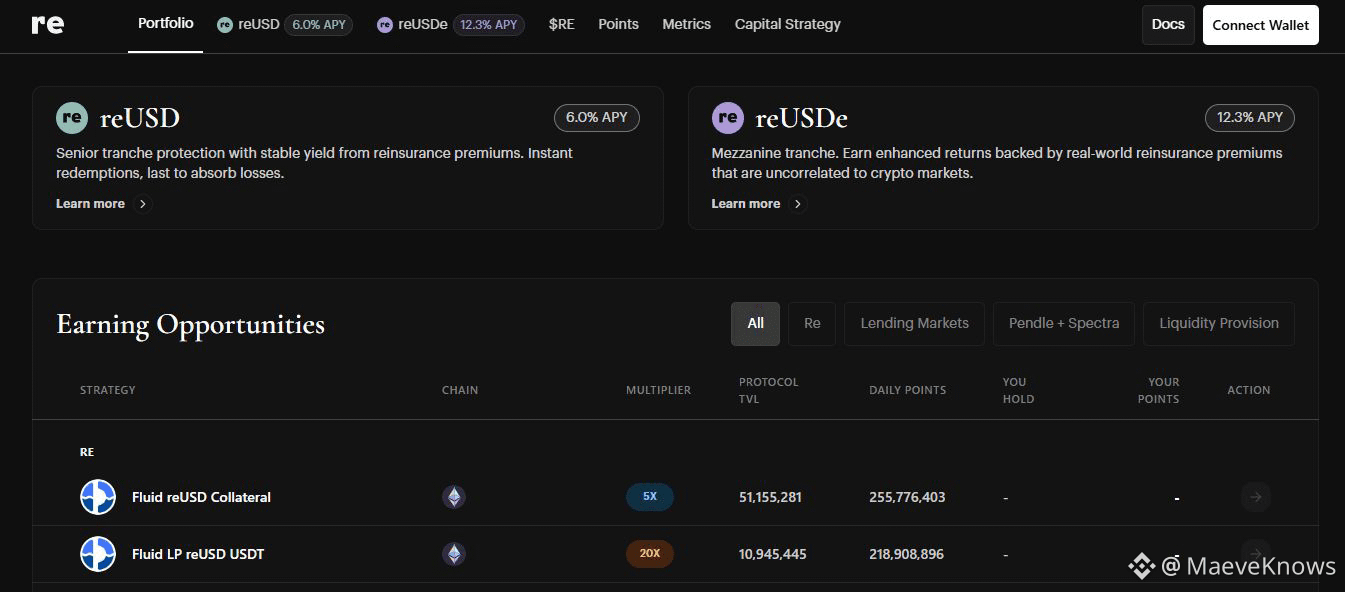Click the Fluid reUSD Collateral strategy name
Image resolution: width=1345 pixels, height=592 pixels.
[x=201, y=497]
